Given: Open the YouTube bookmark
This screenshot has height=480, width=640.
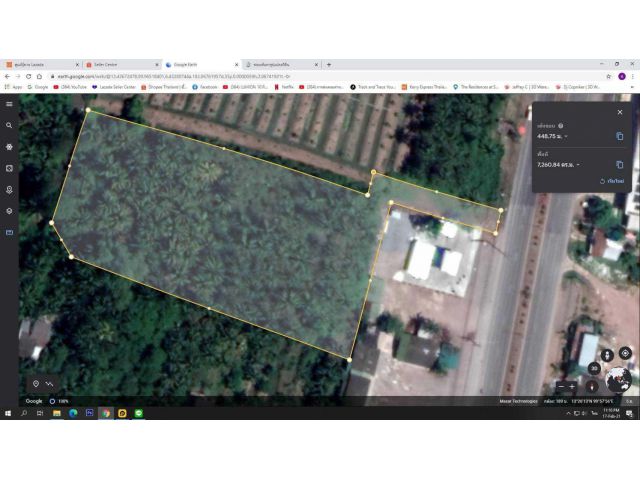Looking at the screenshot, I should [70, 87].
